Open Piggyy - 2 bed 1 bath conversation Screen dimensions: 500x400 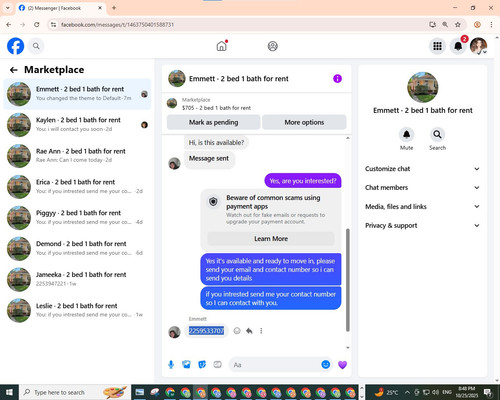77,218
